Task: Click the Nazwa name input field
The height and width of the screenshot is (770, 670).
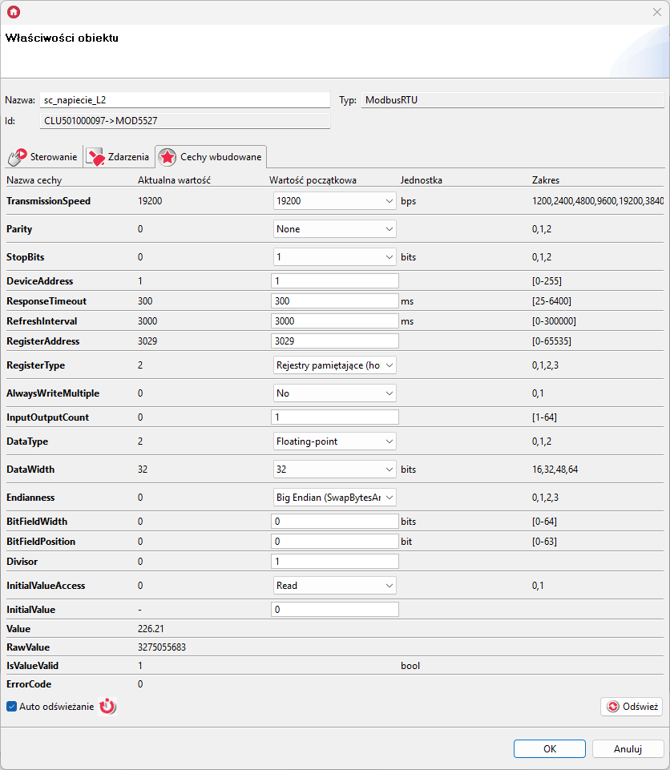Action: (x=184, y=100)
